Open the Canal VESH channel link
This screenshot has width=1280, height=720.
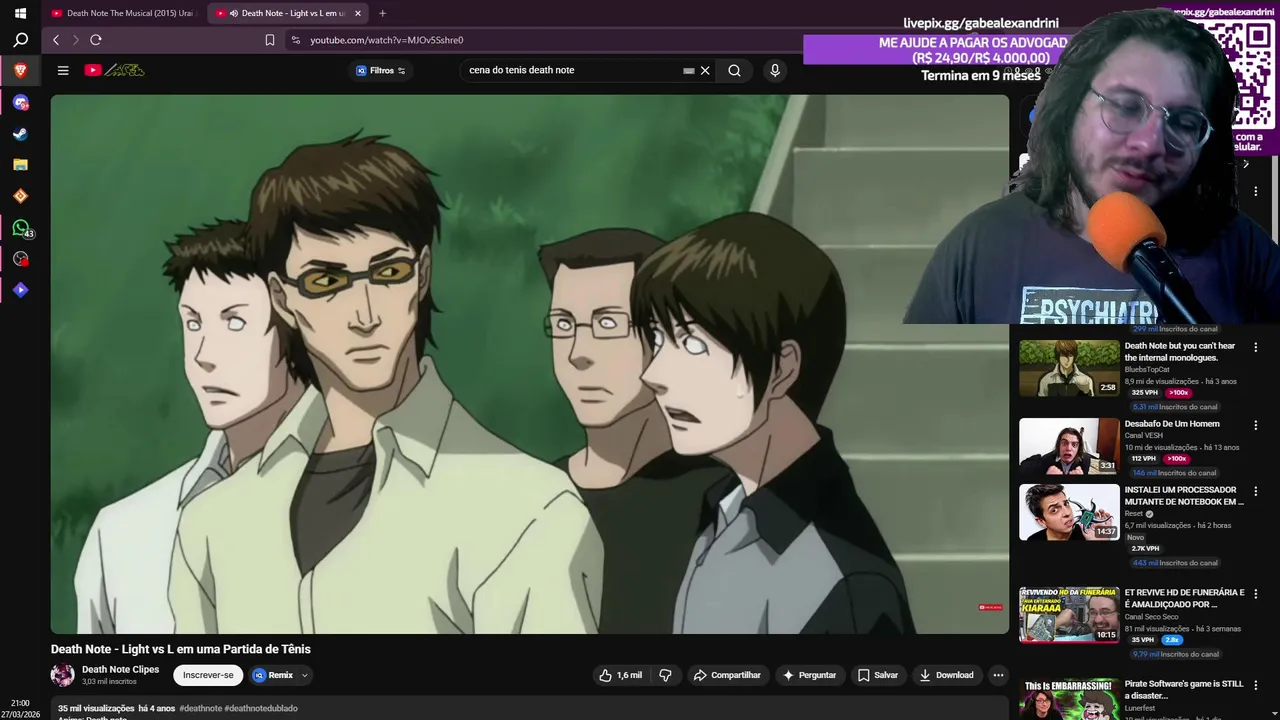point(1144,435)
